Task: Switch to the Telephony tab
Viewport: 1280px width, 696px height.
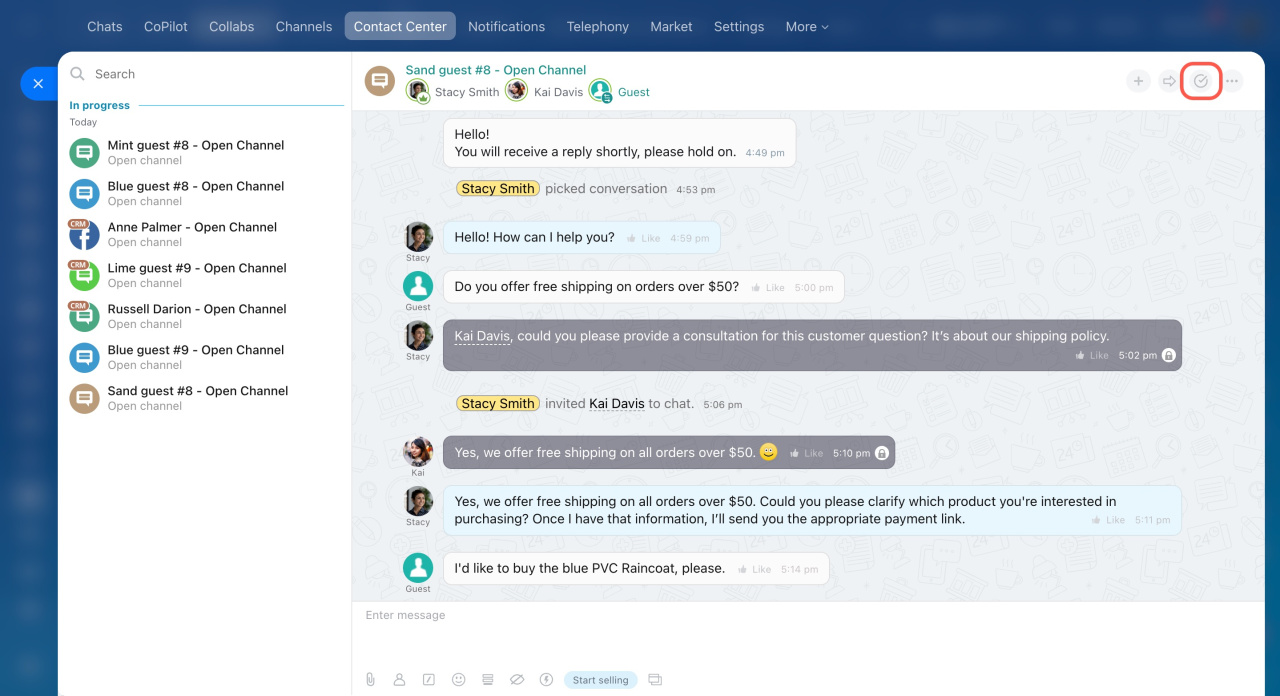Action: pos(597,27)
